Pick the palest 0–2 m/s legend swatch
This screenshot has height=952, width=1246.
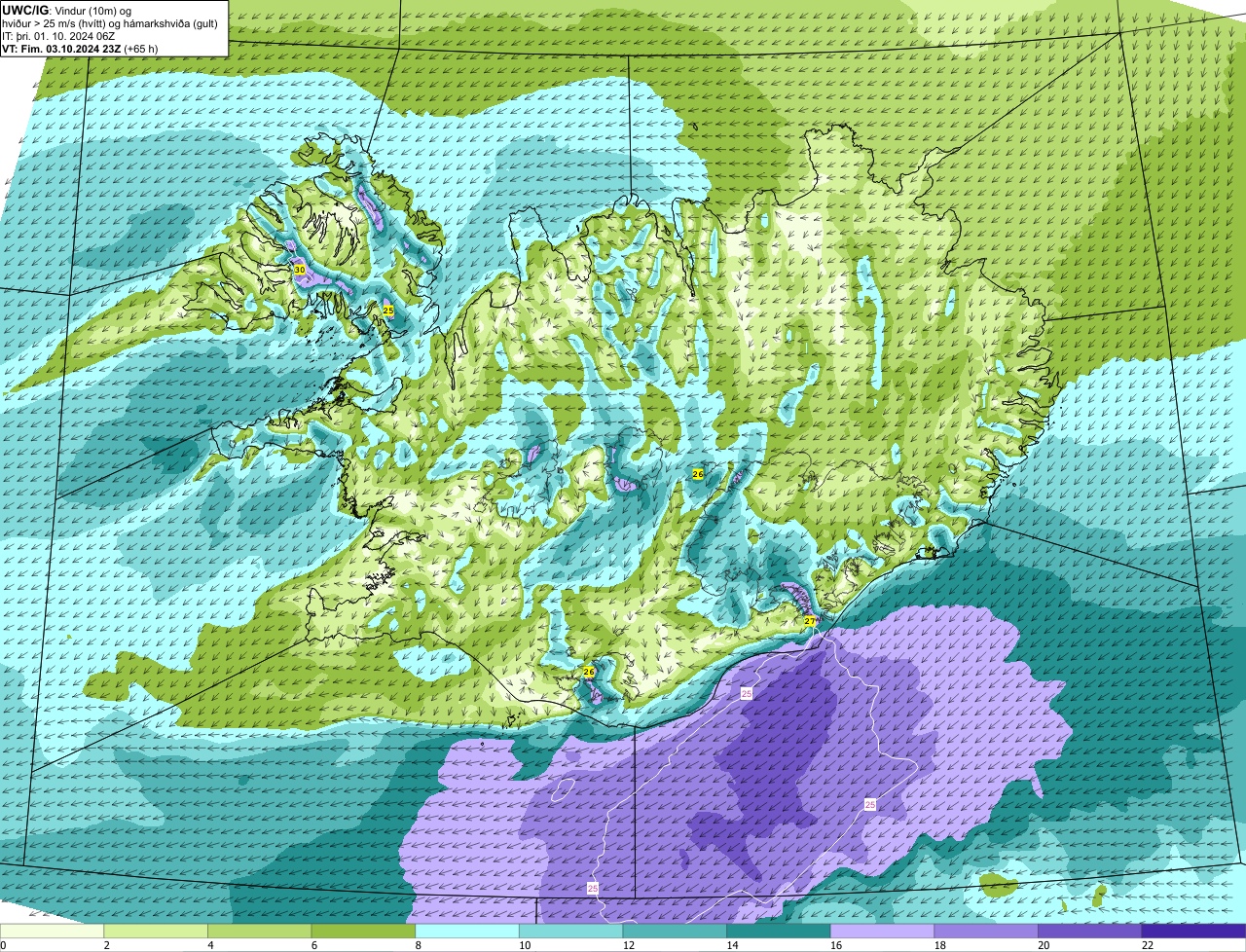coord(52,931)
